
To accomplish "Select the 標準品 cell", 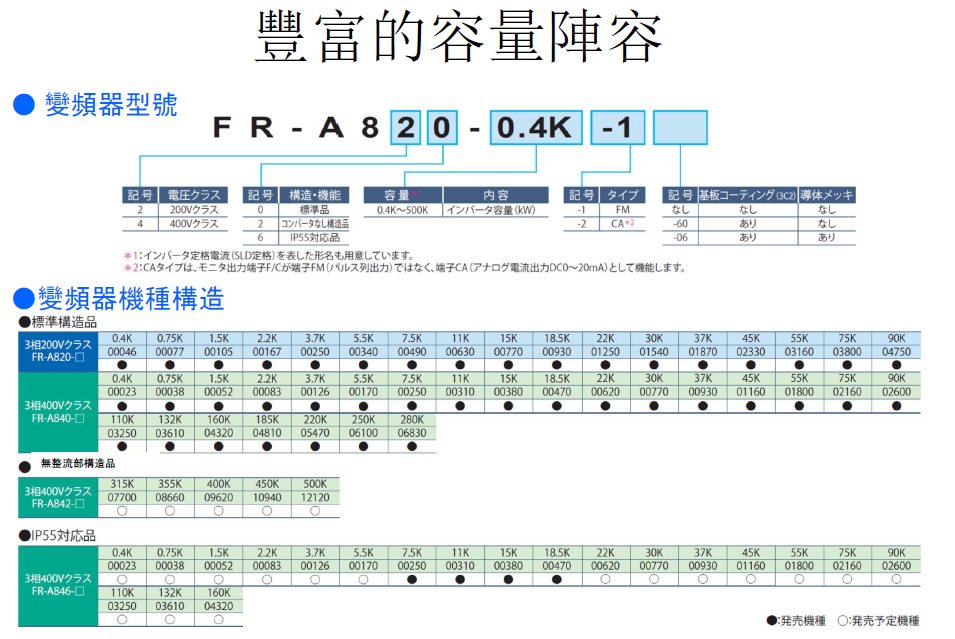I will pyautogui.click(x=314, y=210).
